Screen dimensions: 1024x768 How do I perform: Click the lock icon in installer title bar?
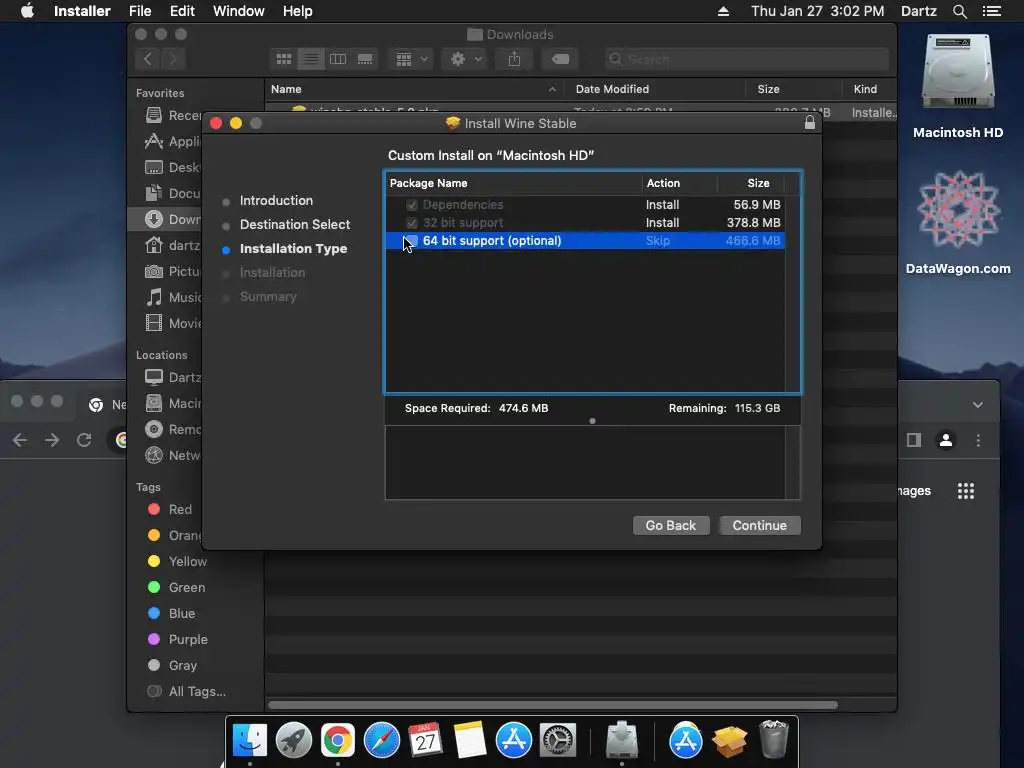810,123
